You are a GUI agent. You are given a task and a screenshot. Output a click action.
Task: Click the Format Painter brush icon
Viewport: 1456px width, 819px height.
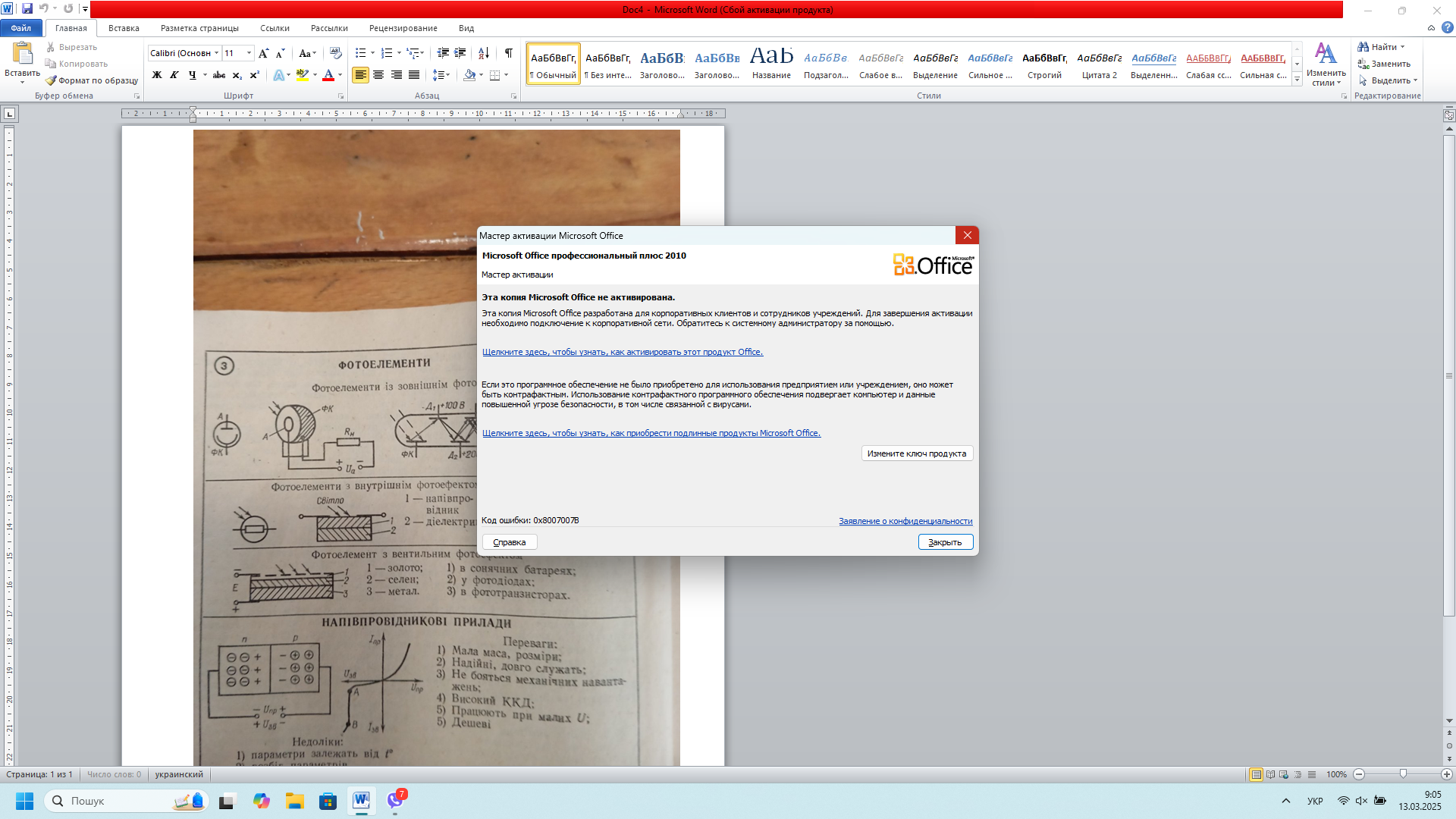coord(51,80)
